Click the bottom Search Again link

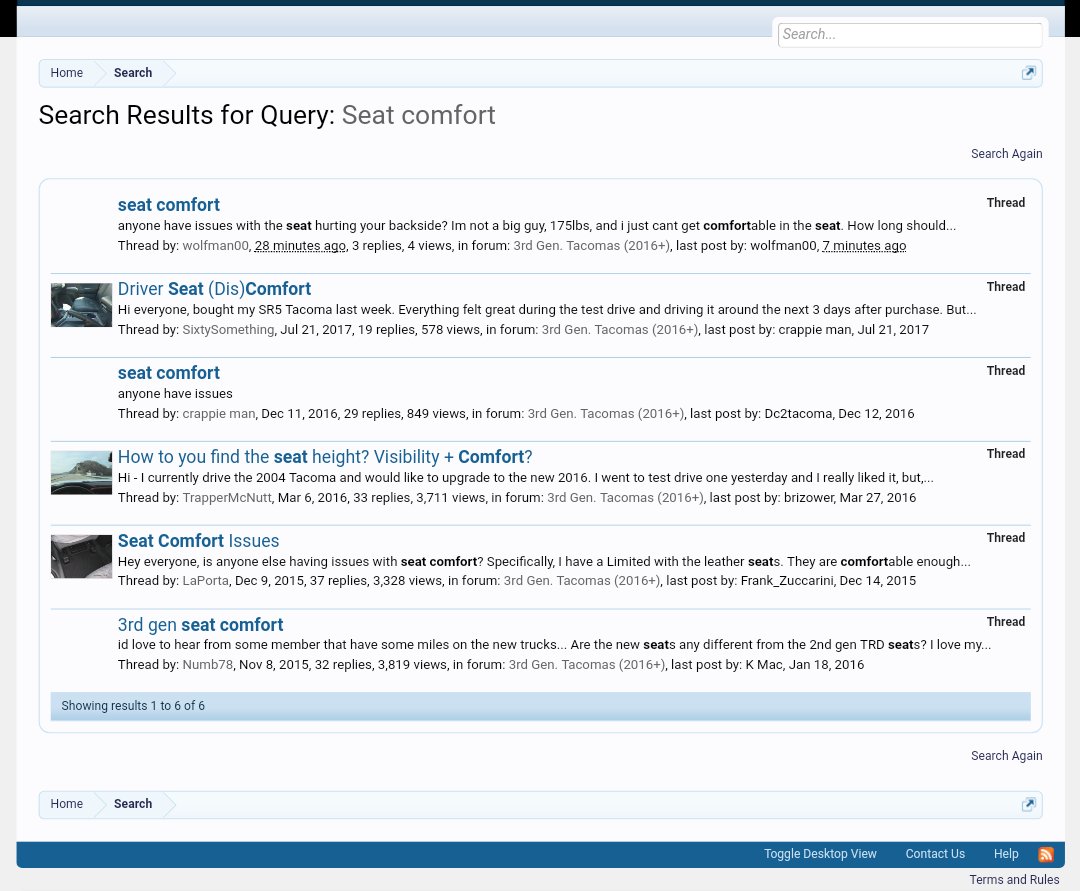pos(1006,755)
